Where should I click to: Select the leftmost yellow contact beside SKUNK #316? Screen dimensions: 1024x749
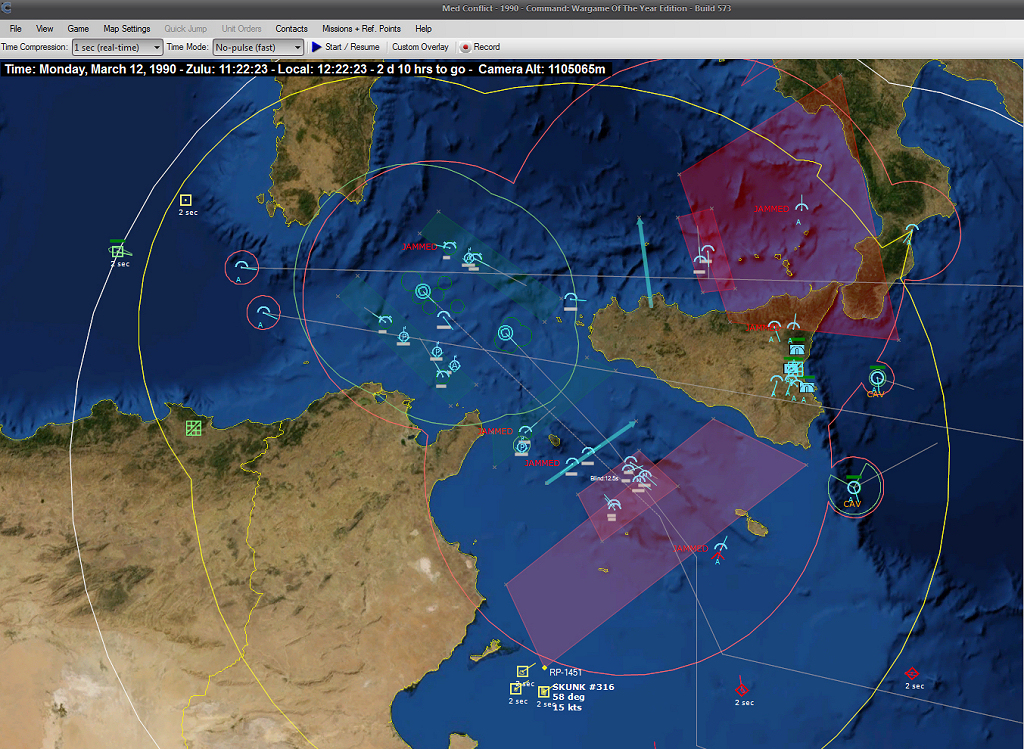[x=515, y=689]
